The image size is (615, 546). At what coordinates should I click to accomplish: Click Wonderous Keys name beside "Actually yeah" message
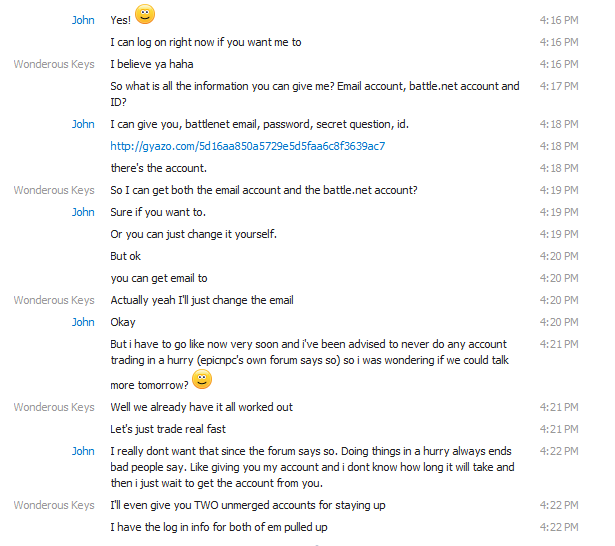point(54,300)
